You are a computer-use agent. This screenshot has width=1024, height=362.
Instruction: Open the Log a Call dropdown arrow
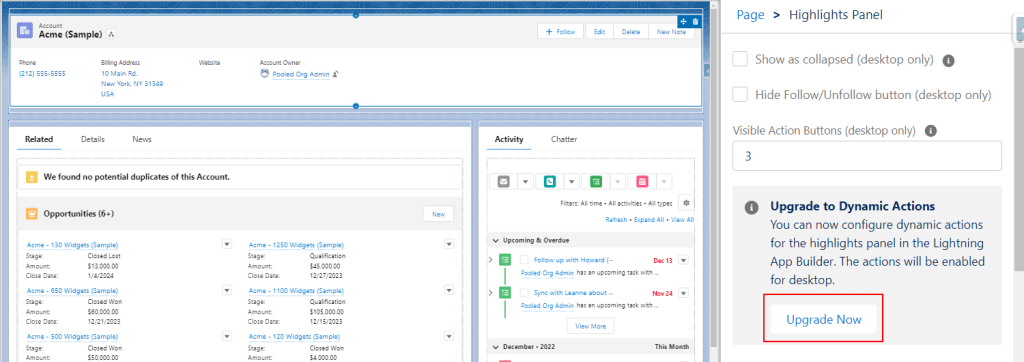[x=571, y=182]
